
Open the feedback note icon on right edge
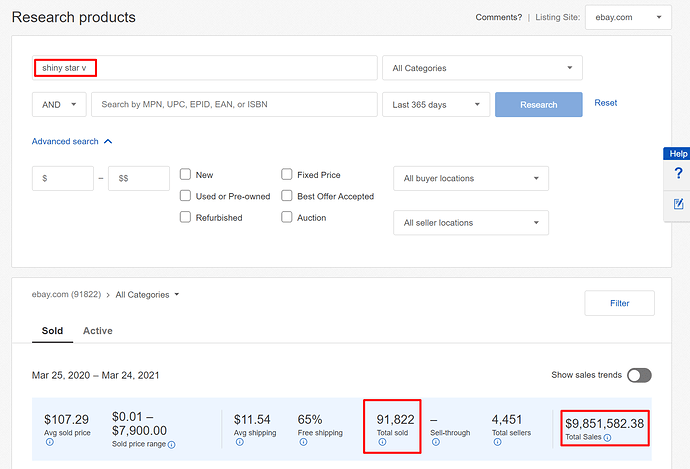pos(678,204)
